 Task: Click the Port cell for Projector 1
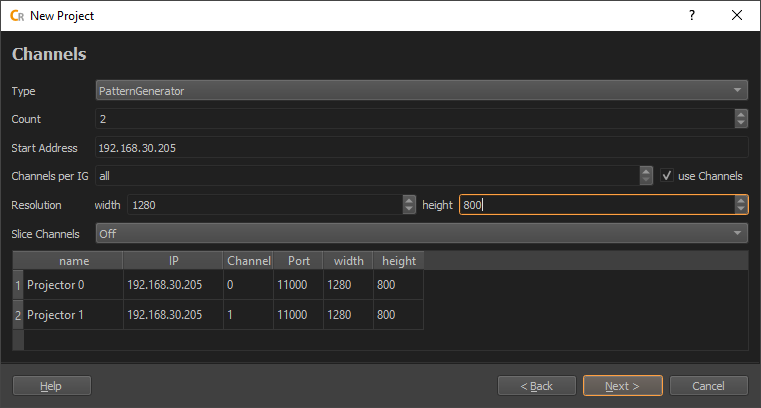click(298, 315)
